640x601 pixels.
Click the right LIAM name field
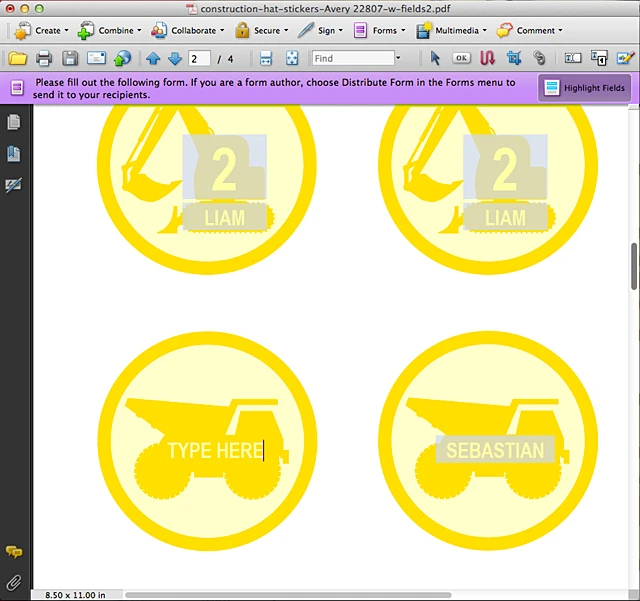click(505, 217)
